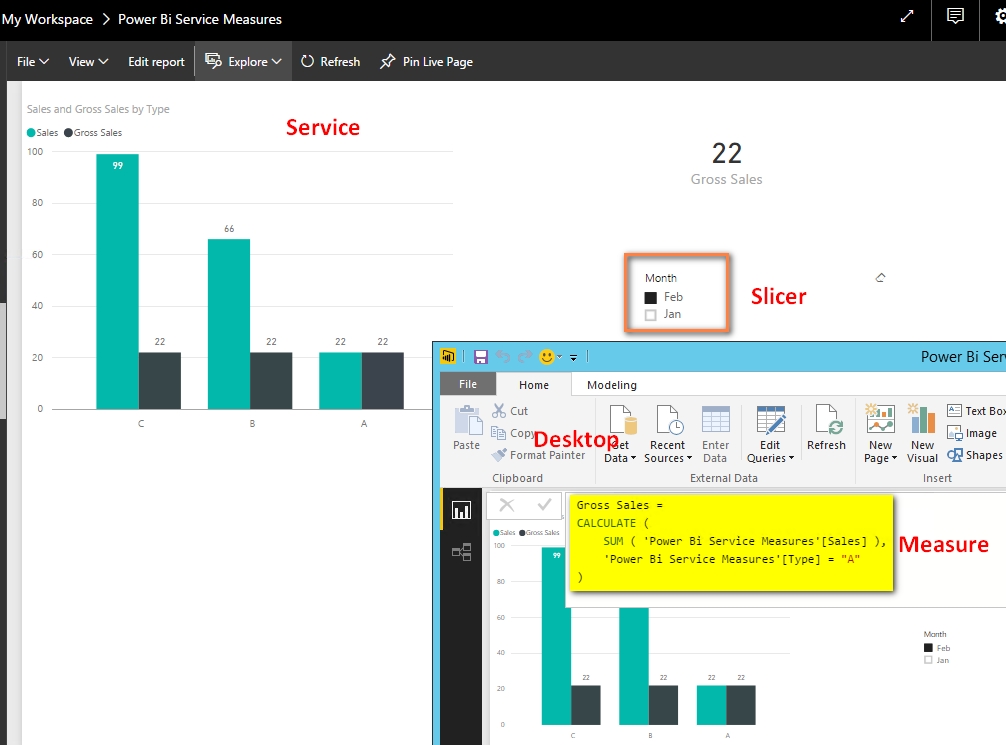Click the Undo arrow in Desktop toolbar
Image resolution: width=1006 pixels, height=745 pixels.
pyautogui.click(x=503, y=357)
